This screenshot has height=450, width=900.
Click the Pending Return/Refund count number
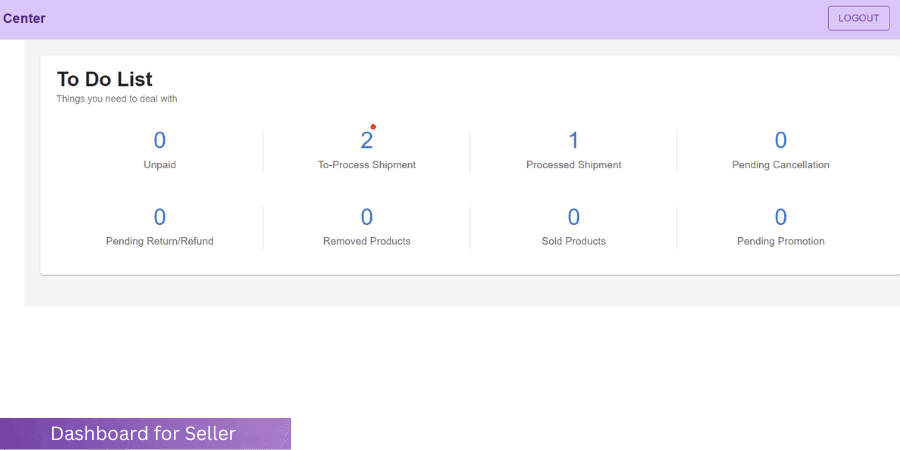pyautogui.click(x=160, y=217)
